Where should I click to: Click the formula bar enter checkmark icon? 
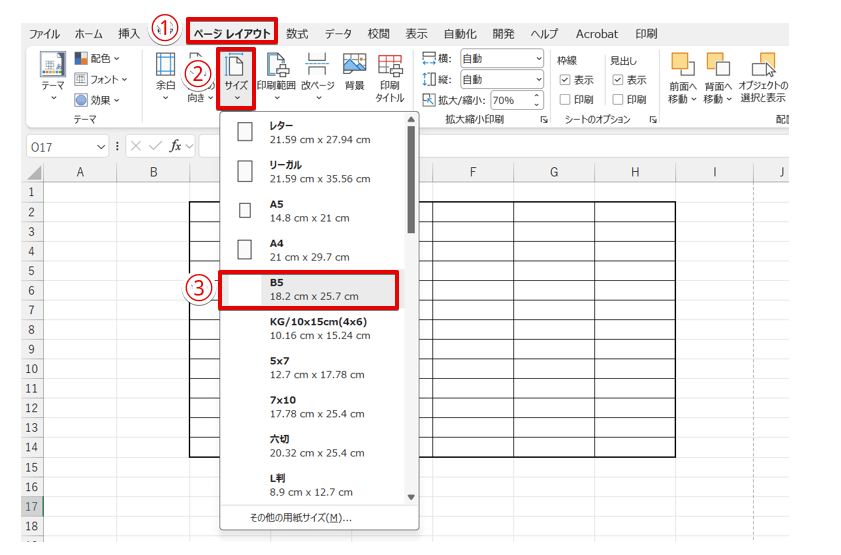pos(156,146)
